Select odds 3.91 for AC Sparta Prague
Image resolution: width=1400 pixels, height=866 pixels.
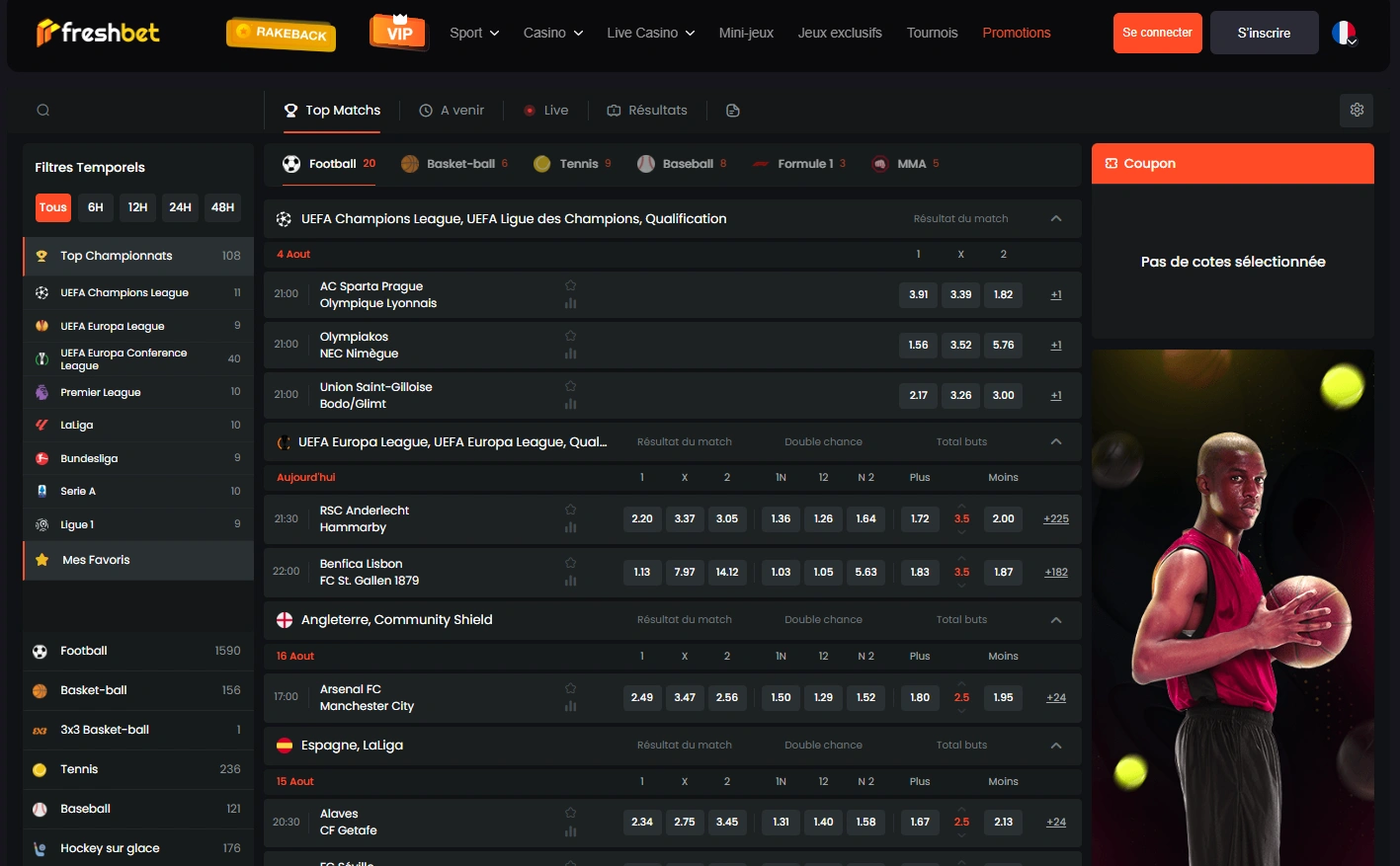(x=919, y=294)
